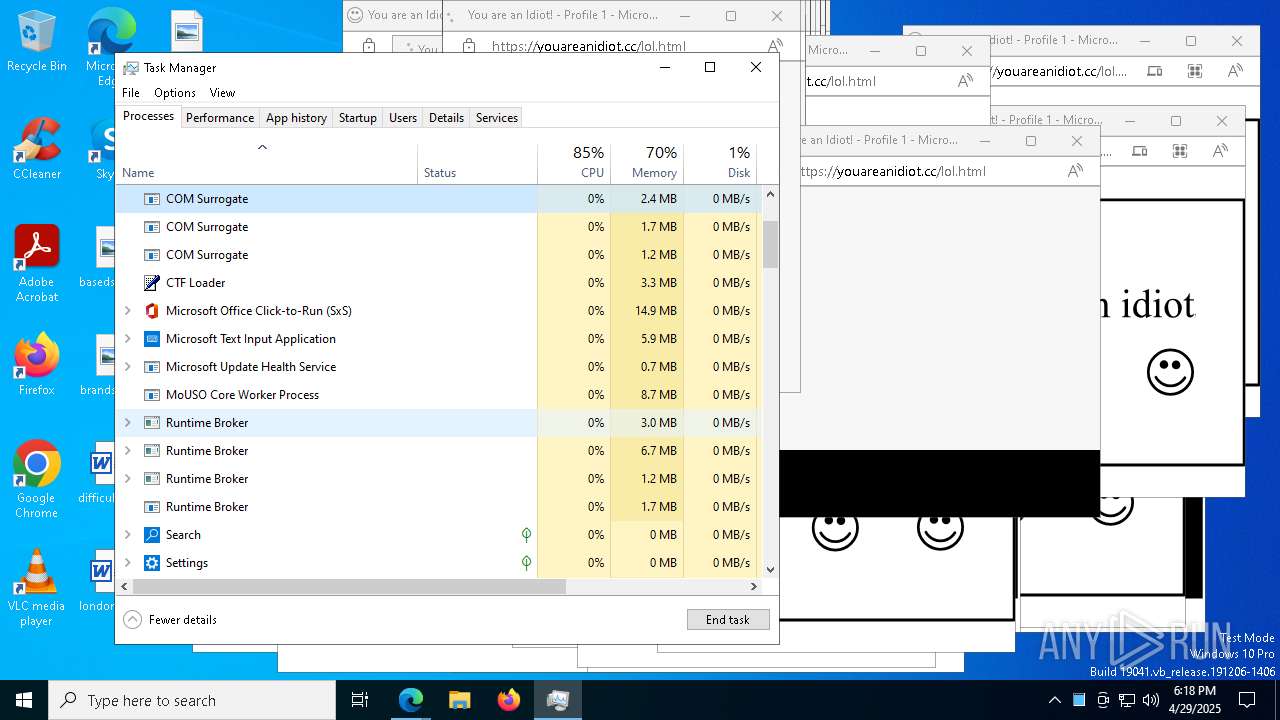This screenshot has height=720, width=1280.
Task: Open the Options menu in Task Manager
Action: 175,93
